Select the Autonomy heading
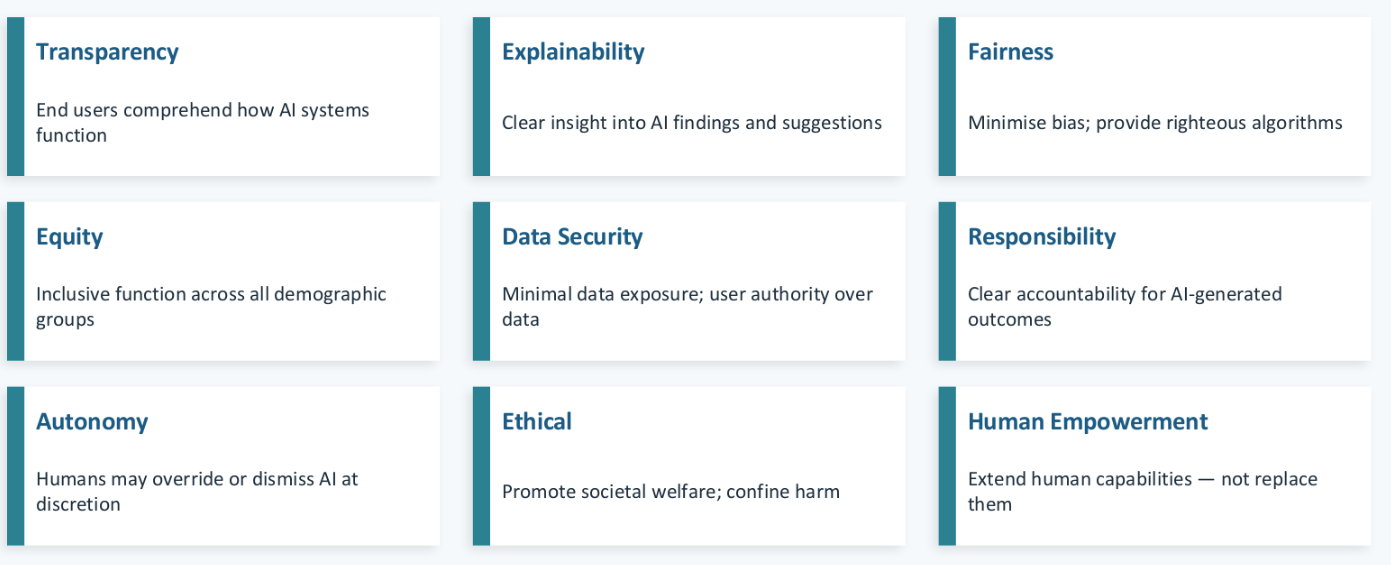 92,422
